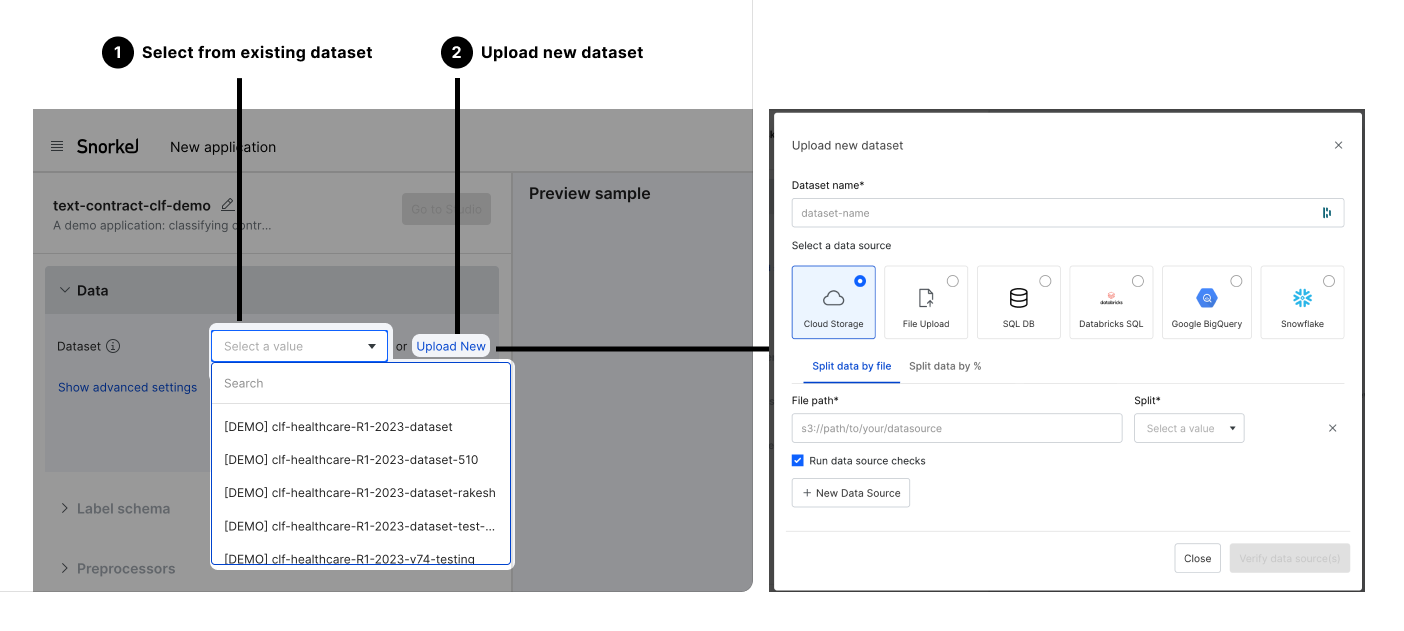Click the Verify data source(s) button
The image size is (1404, 631).
pos(1290,558)
